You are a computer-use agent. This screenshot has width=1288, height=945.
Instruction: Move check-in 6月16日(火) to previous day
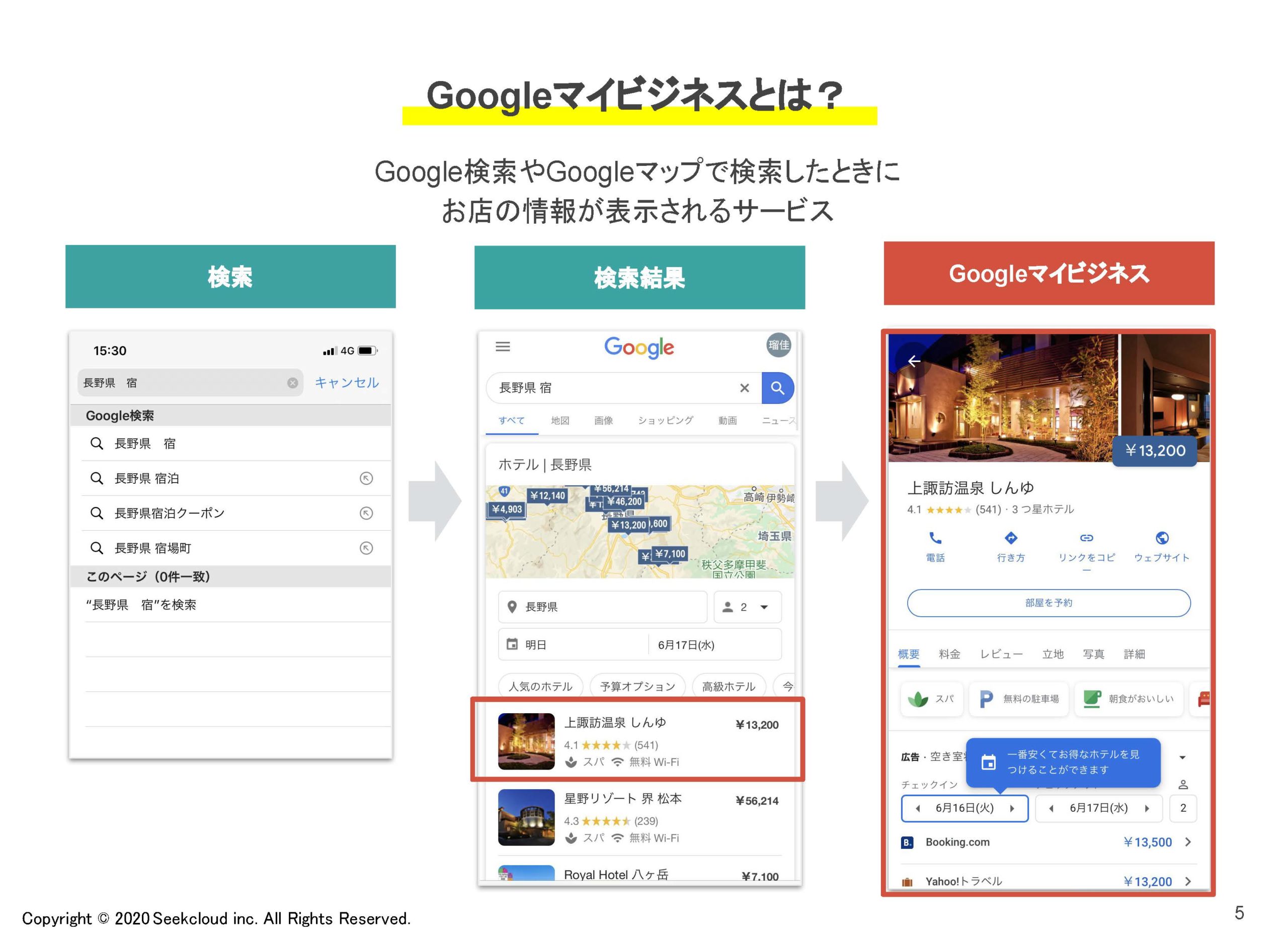pyautogui.click(x=918, y=809)
